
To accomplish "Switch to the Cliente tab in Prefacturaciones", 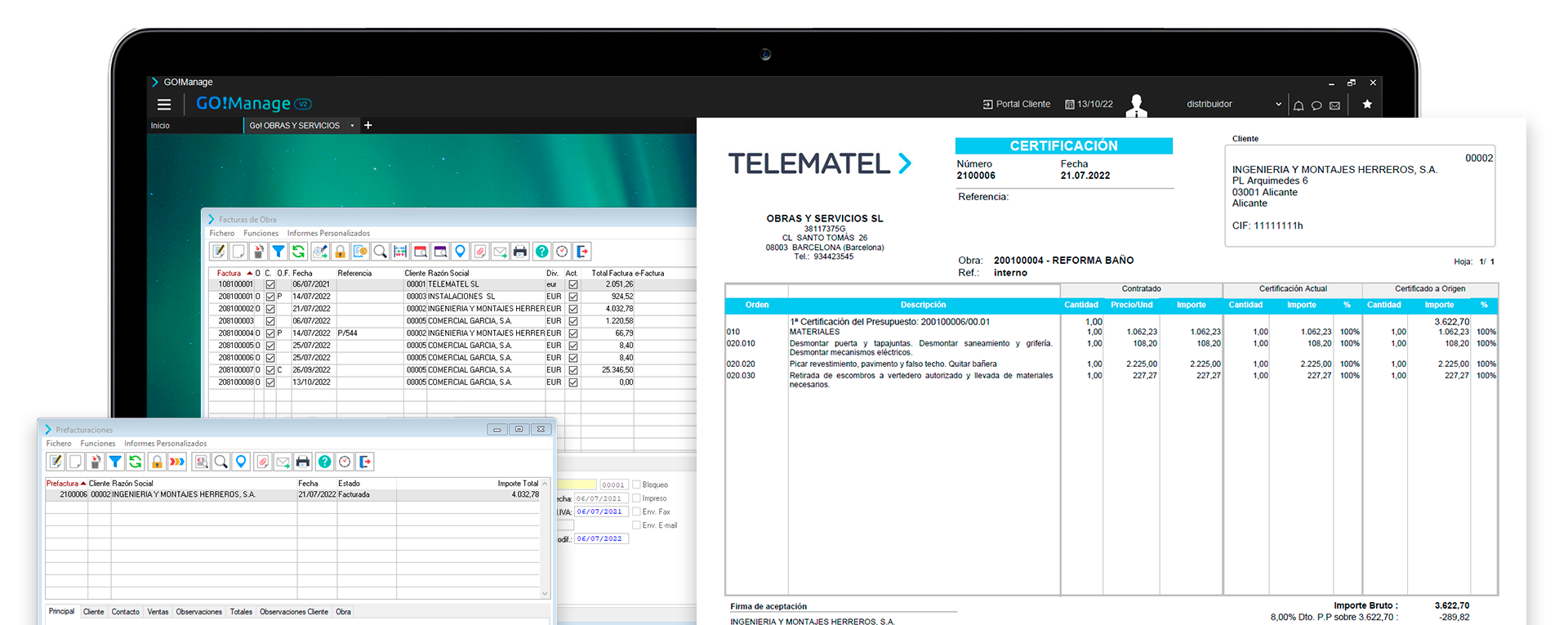I will [x=94, y=612].
